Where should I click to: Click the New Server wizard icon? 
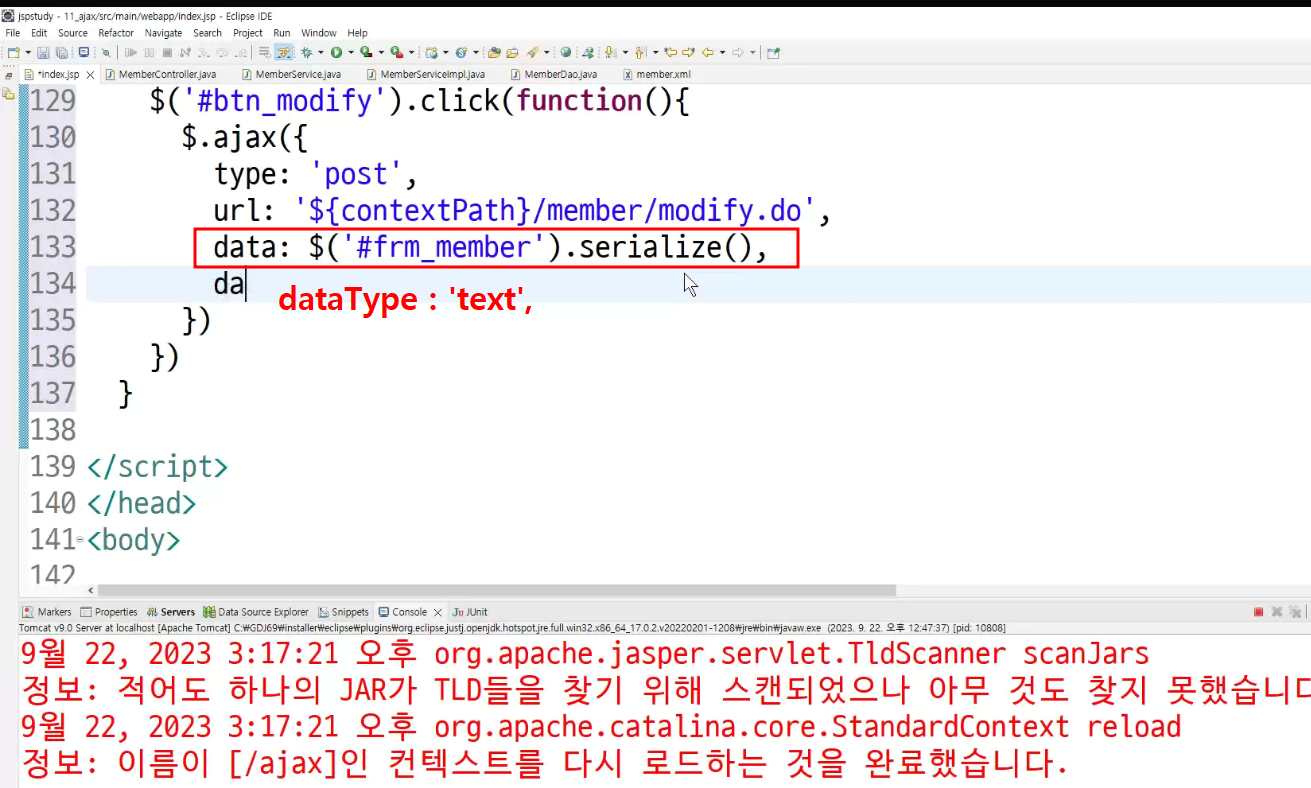pyautogui.click(x=431, y=52)
